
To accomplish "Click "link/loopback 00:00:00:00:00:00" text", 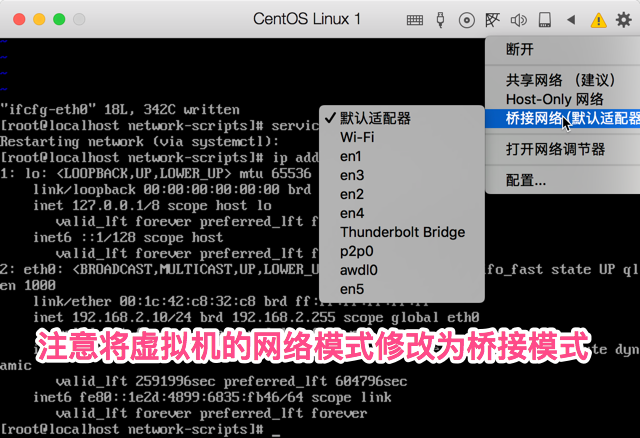I will pos(156,189).
